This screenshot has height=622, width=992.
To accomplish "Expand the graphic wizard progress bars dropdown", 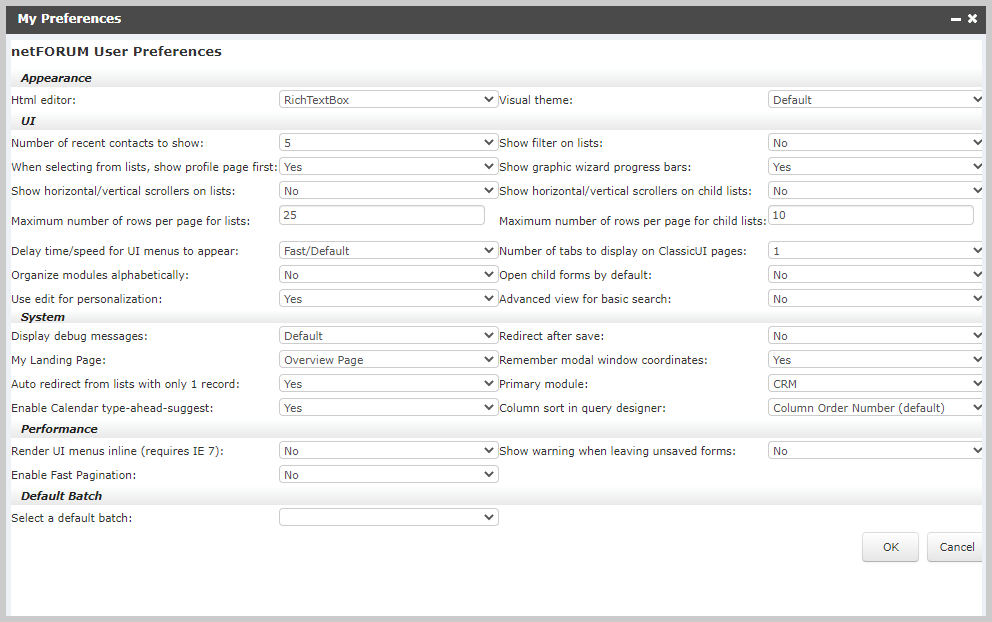I will pyautogui.click(x=874, y=166).
